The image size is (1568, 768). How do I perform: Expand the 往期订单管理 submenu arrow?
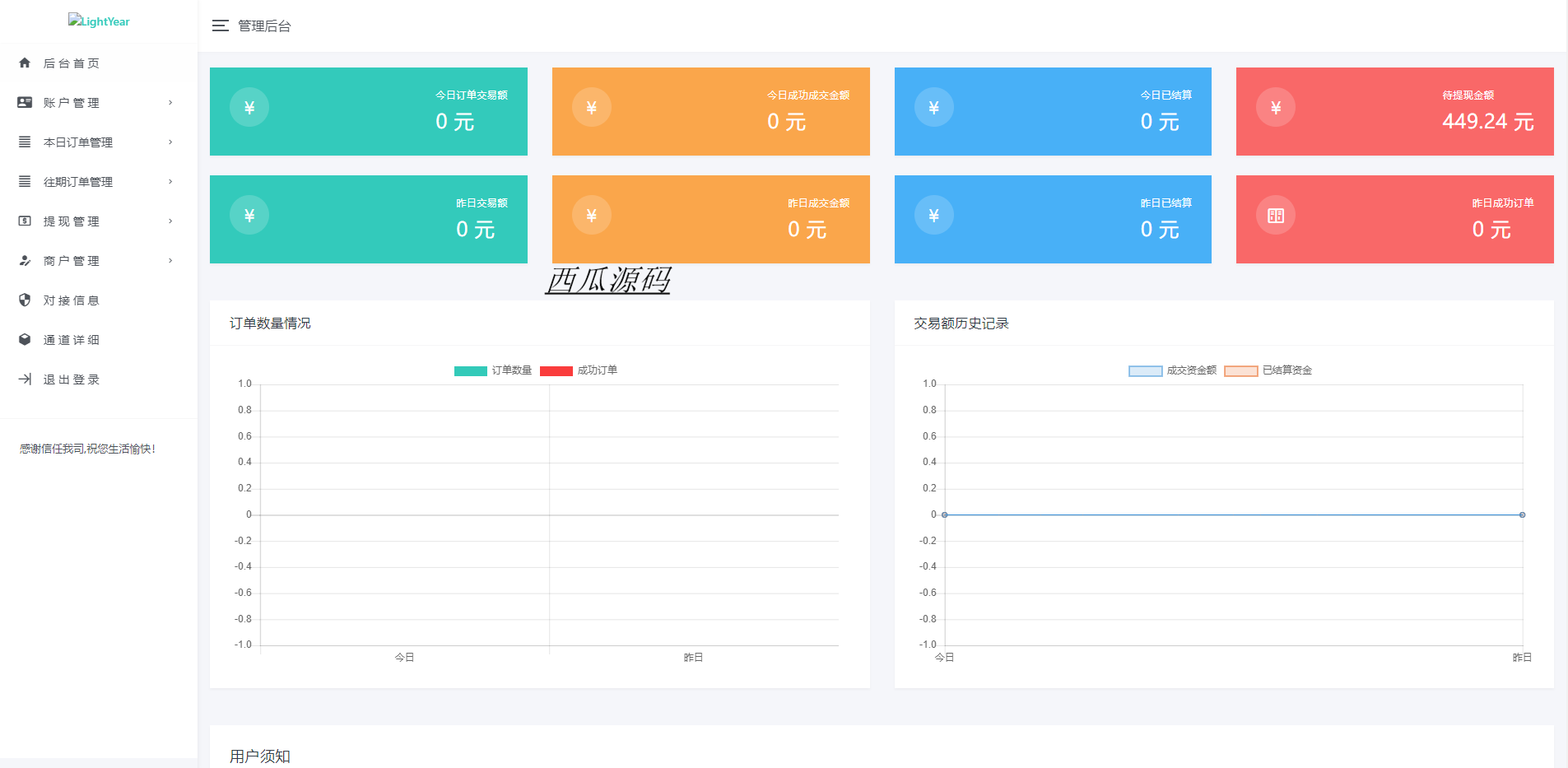170,181
